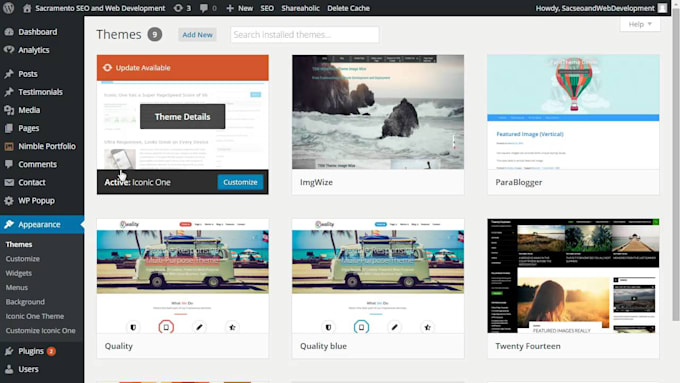
Task: Click Appearance label in sidebar
Action: pos(39,224)
